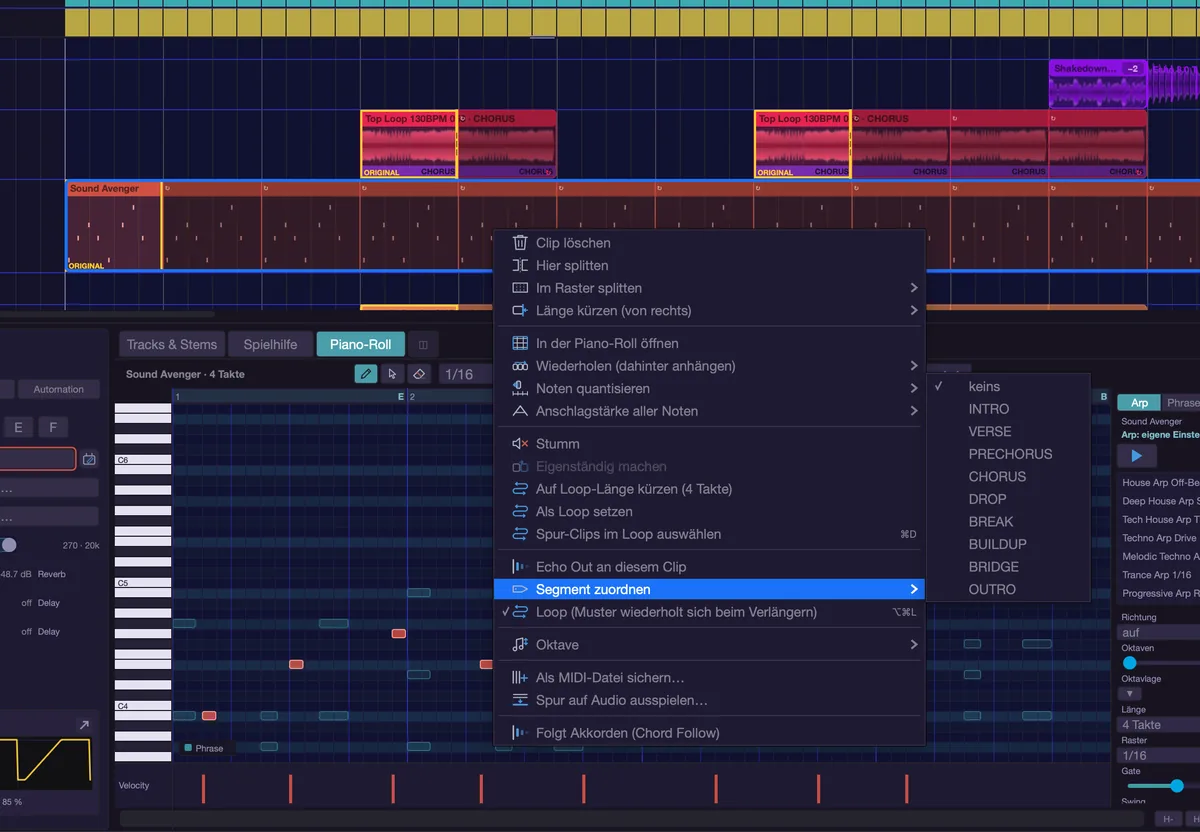Click the Trance Arp 1/16 preset
Screen dimensions: 1200x832
point(1160,575)
